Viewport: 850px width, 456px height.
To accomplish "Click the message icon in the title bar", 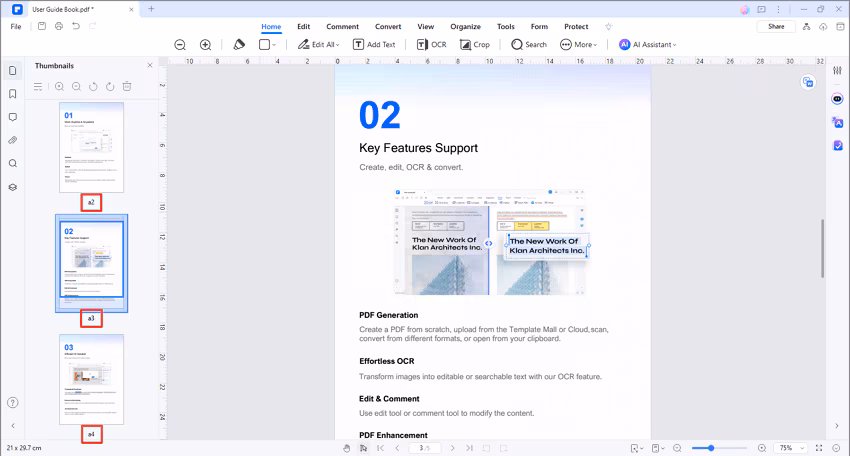I will coord(762,9).
